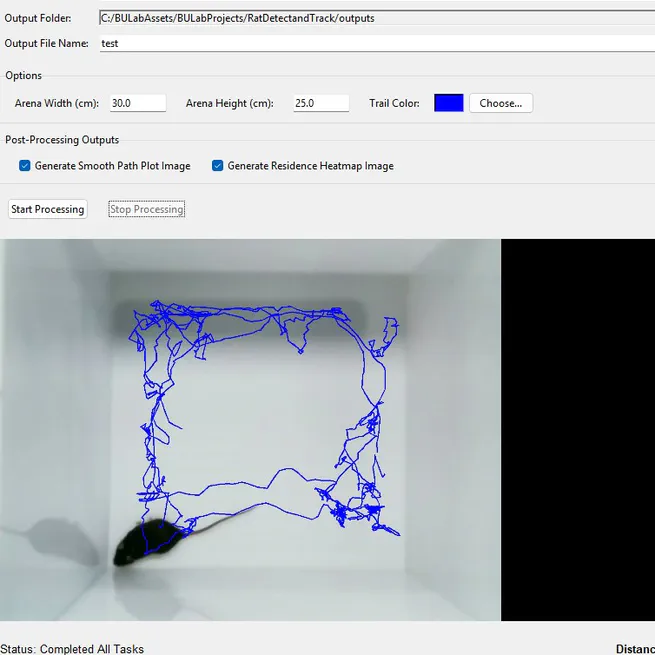The width and height of the screenshot is (655, 655).
Task: Click the 'Arena Width (cm):' label
Action: 57,103
